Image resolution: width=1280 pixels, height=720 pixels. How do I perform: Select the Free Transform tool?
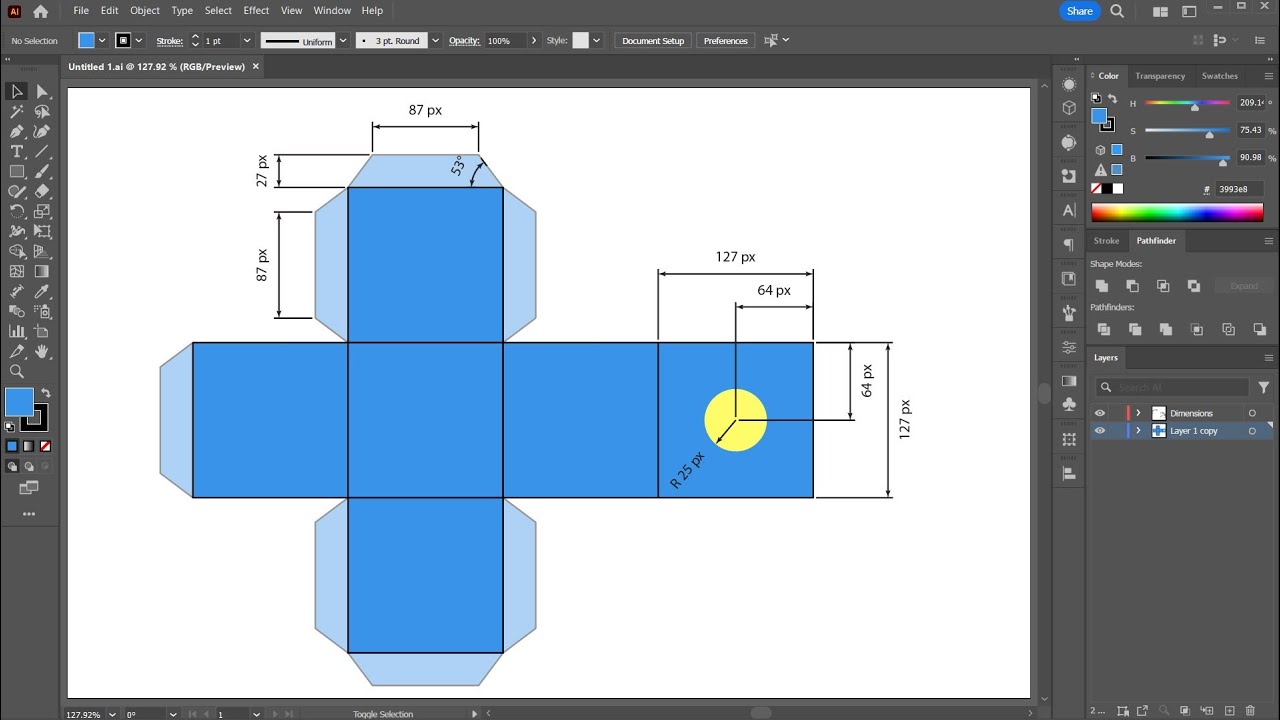42,231
